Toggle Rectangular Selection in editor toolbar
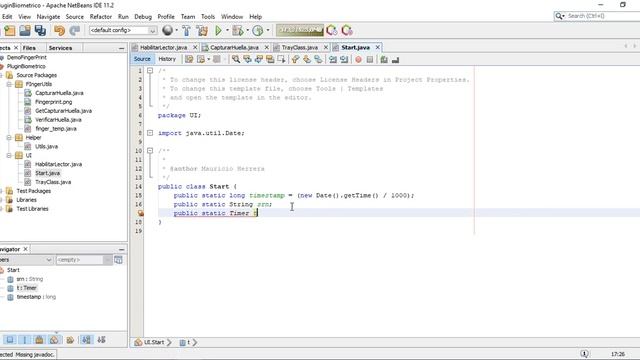Image resolution: width=640 pixels, height=360 pixels. click(x=282, y=60)
